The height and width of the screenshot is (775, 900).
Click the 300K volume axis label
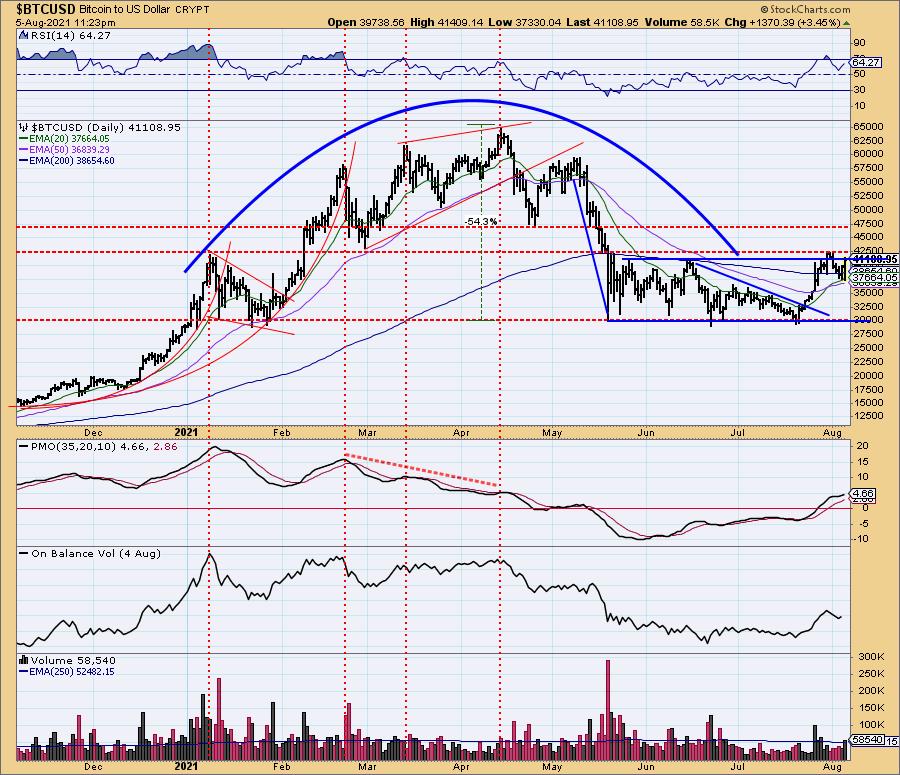tap(871, 657)
